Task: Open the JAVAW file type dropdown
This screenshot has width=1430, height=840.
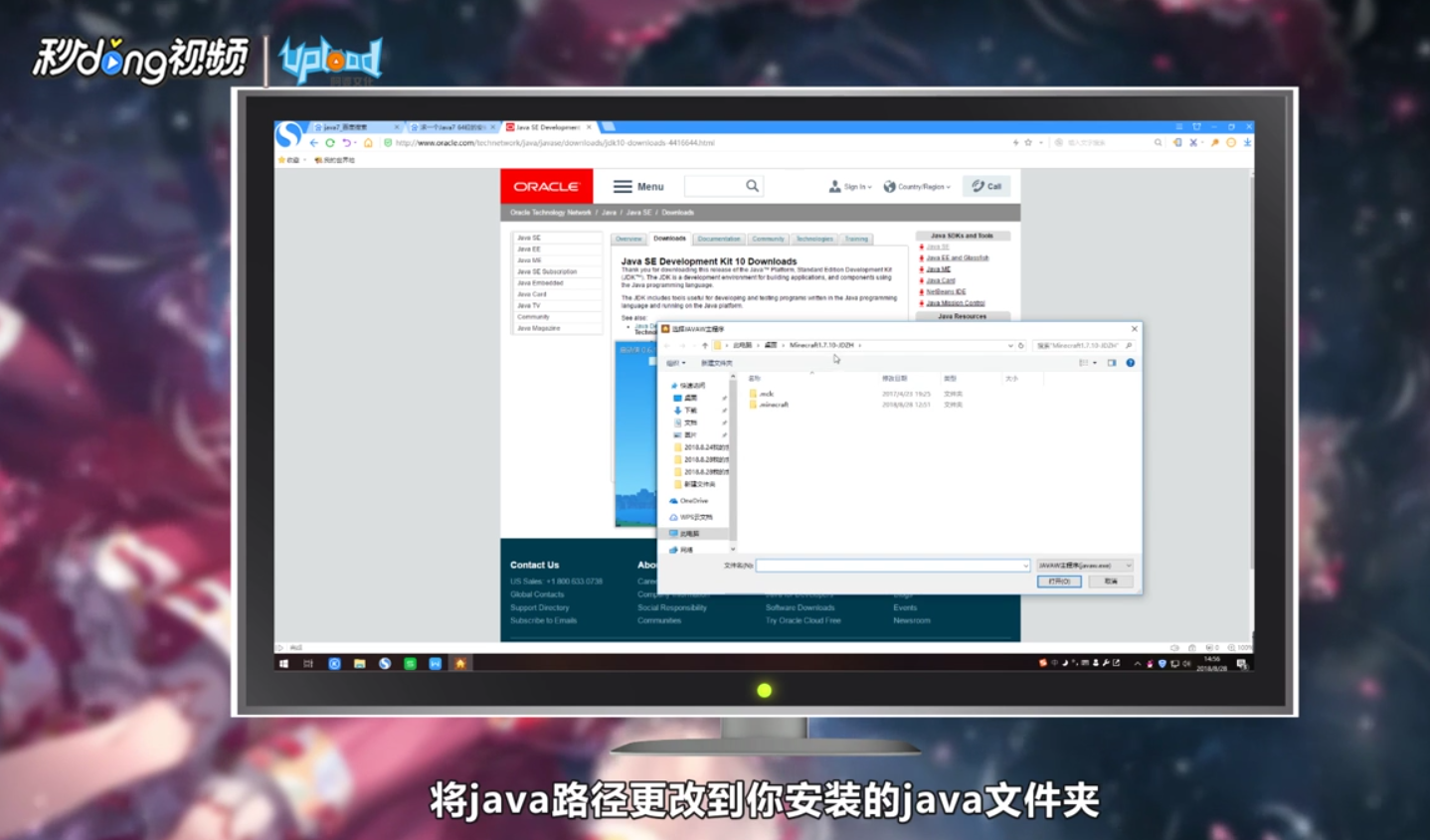Action: pyautogui.click(x=1083, y=566)
